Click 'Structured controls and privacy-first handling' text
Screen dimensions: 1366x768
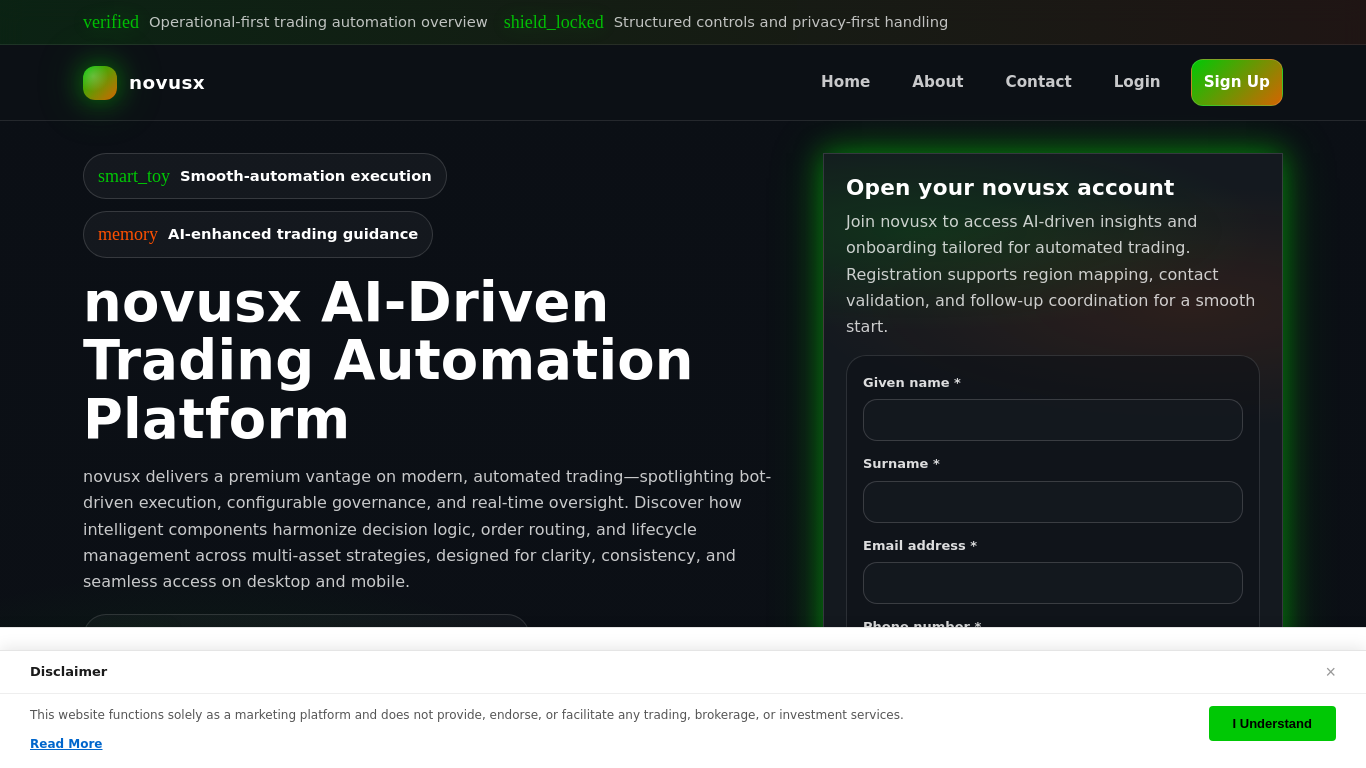coord(781,22)
